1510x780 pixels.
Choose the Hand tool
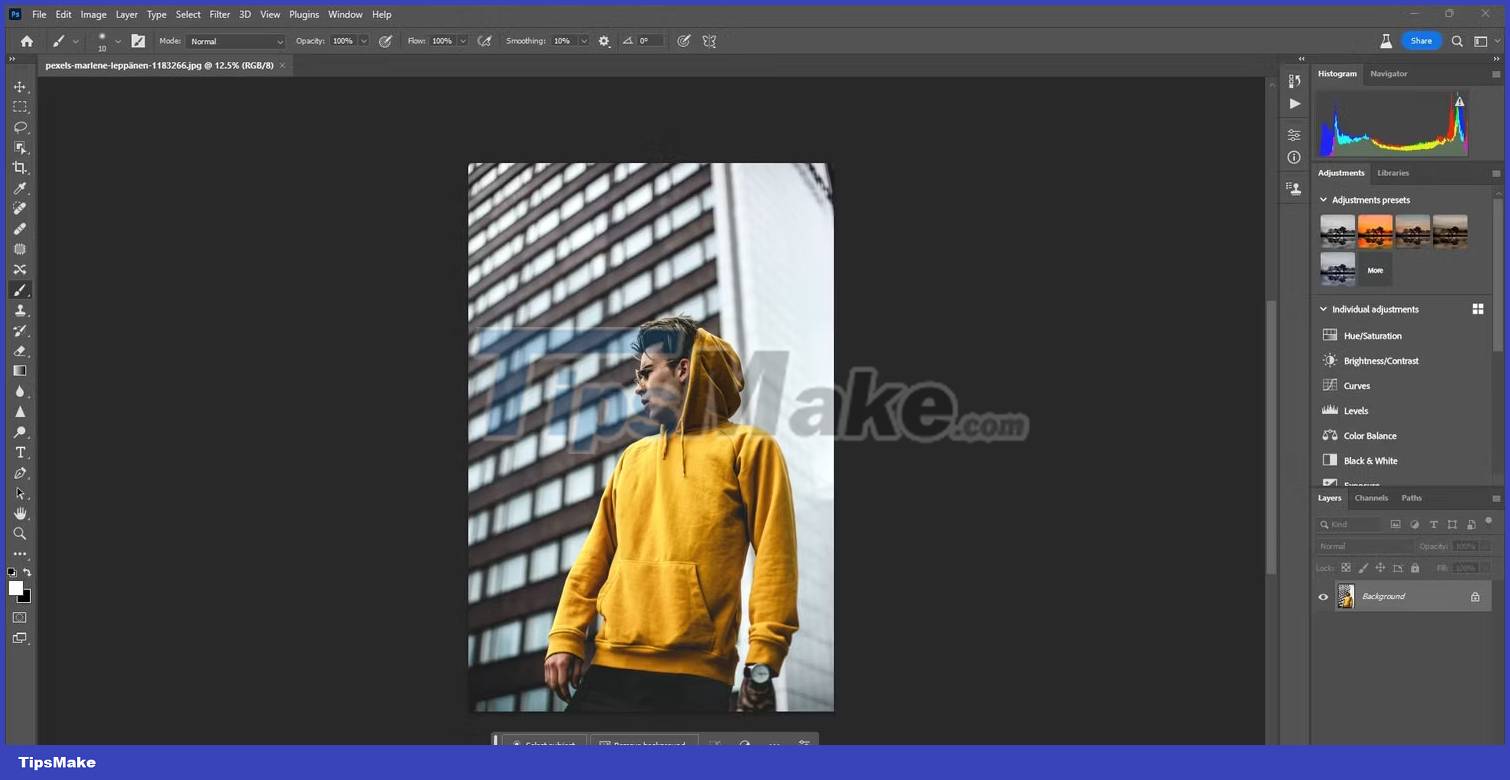(20, 513)
